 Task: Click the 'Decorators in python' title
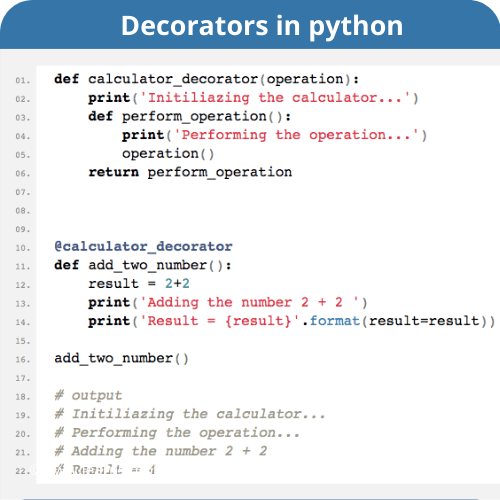tap(262, 27)
